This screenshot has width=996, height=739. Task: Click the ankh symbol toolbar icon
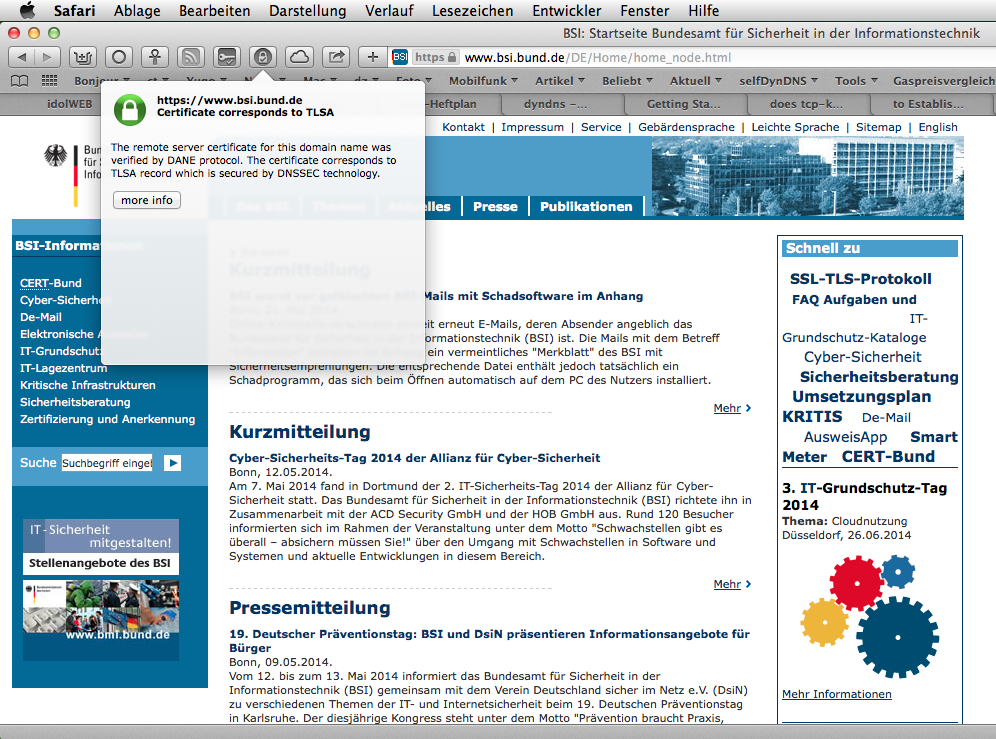[155, 57]
